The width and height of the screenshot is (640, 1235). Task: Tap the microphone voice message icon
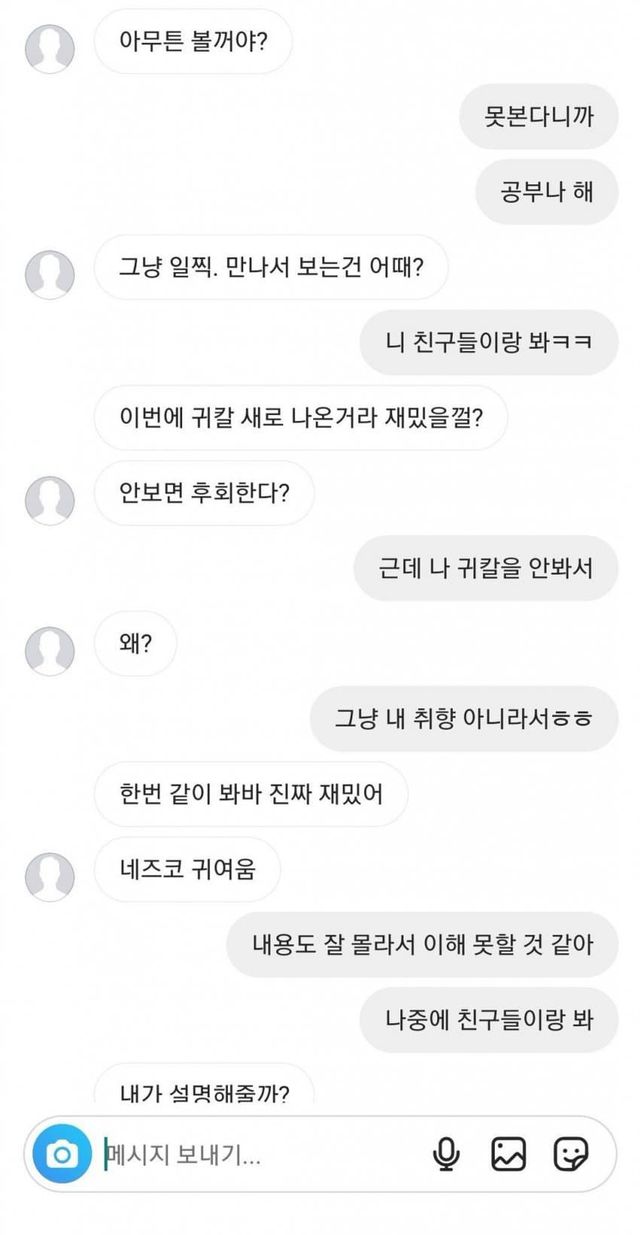[446, 1154]
